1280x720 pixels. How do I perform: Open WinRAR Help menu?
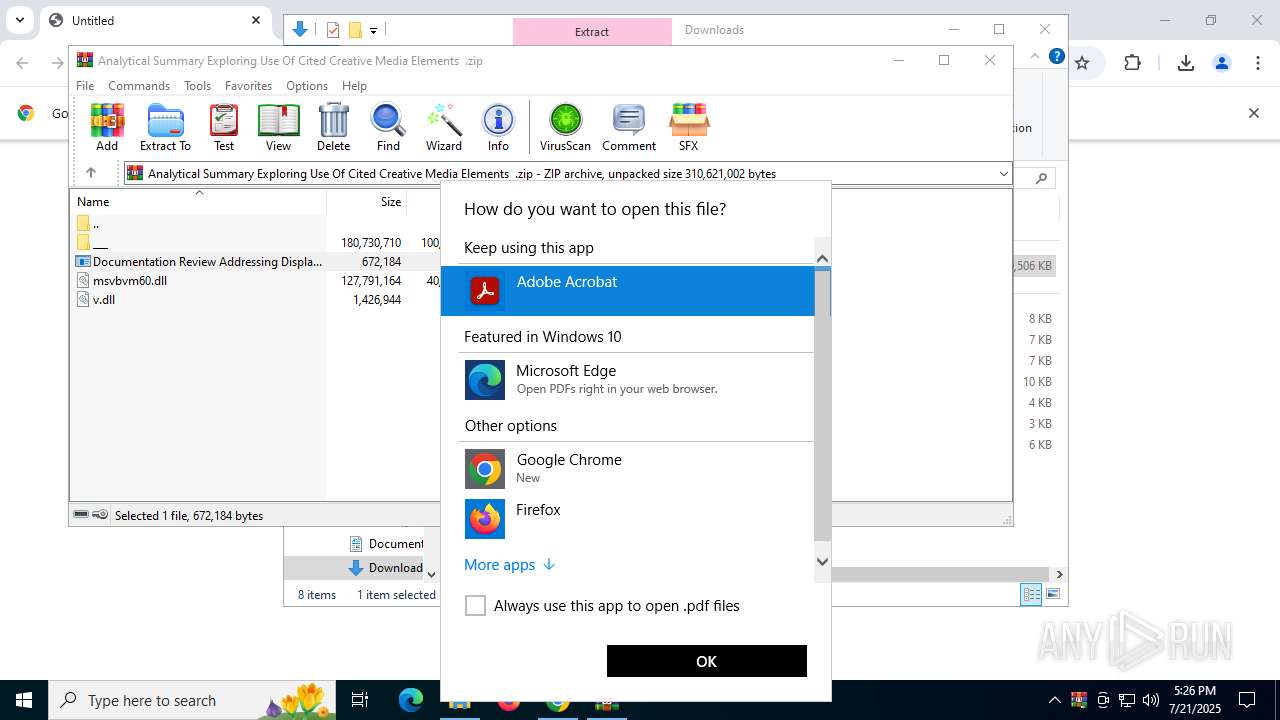click(x=354, y=86)
